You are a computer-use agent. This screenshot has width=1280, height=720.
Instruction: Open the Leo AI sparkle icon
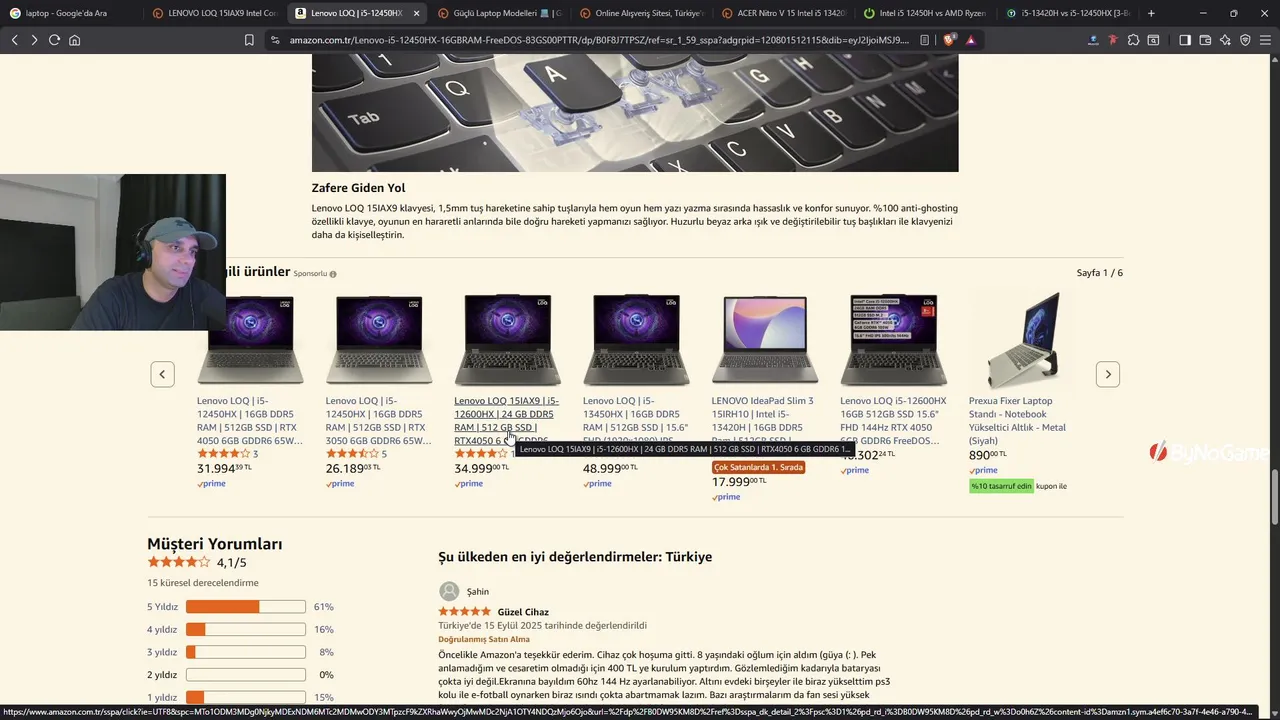1225,40
